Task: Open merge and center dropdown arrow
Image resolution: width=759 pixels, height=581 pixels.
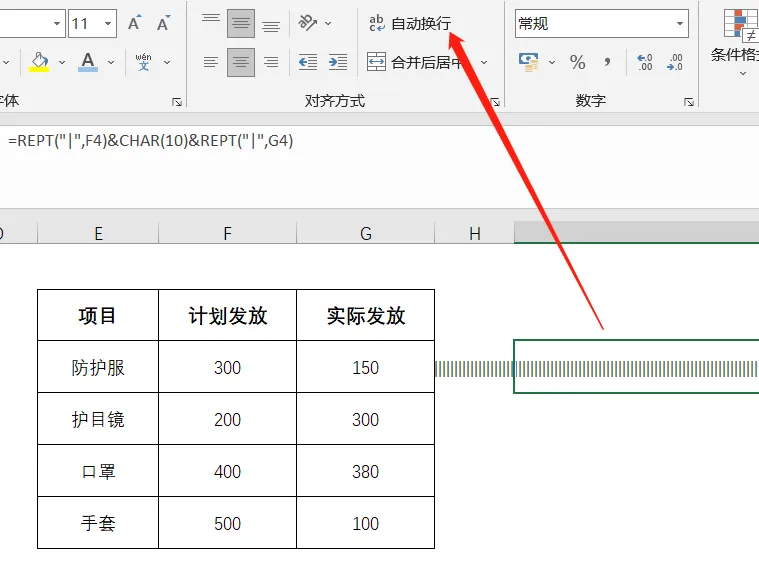Action: coord(484,62)
